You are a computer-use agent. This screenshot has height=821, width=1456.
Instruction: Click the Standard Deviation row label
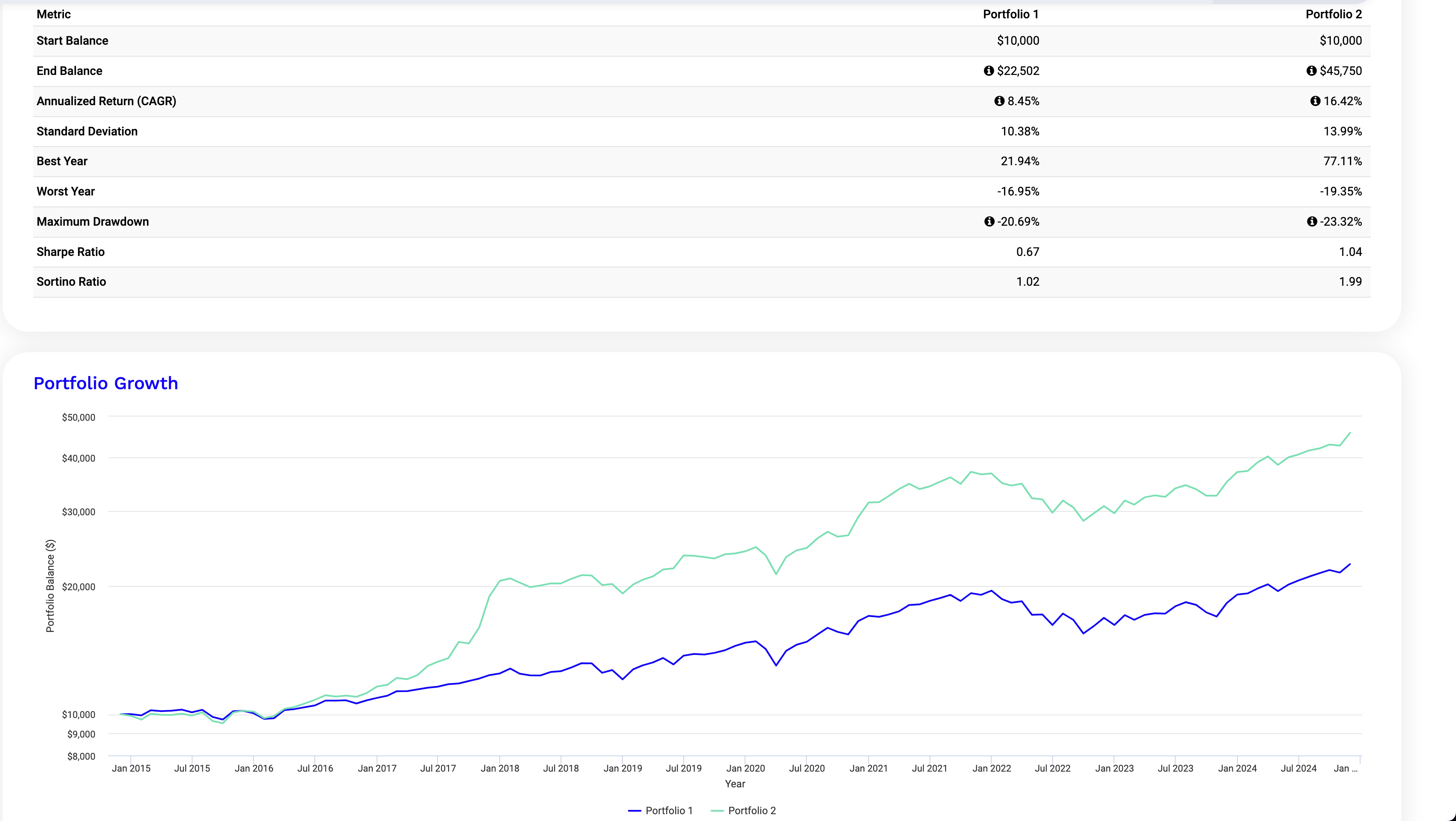coord(87,131)
